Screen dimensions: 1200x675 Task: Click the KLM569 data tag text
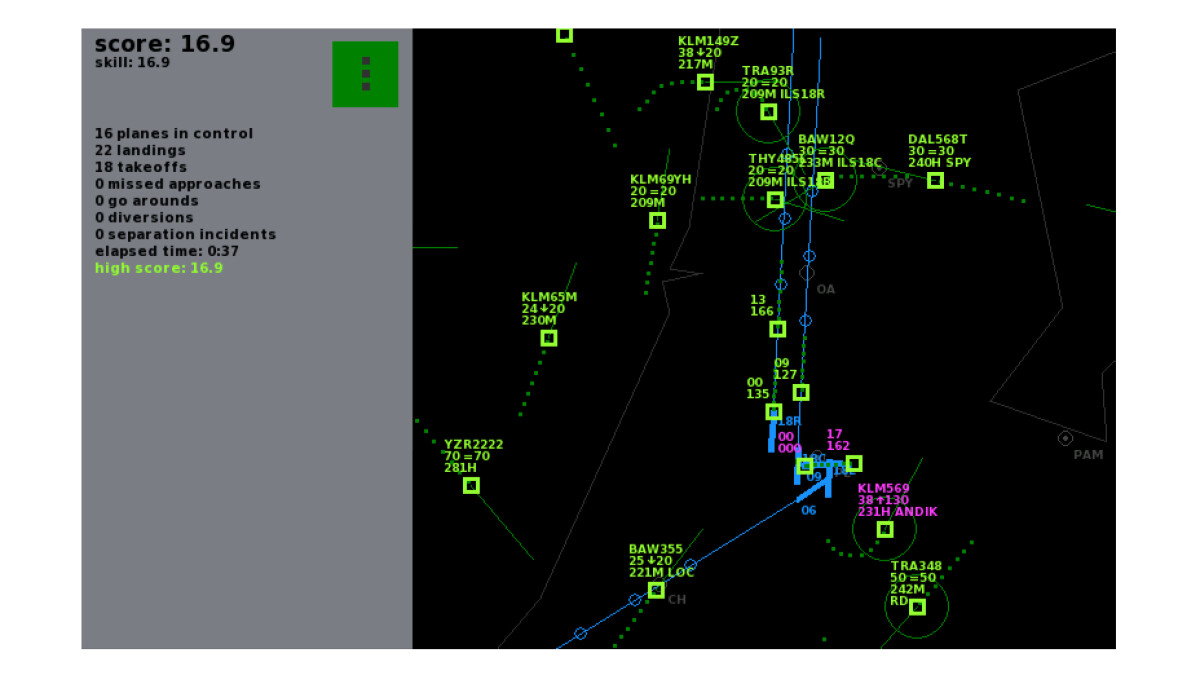(897, 500)
